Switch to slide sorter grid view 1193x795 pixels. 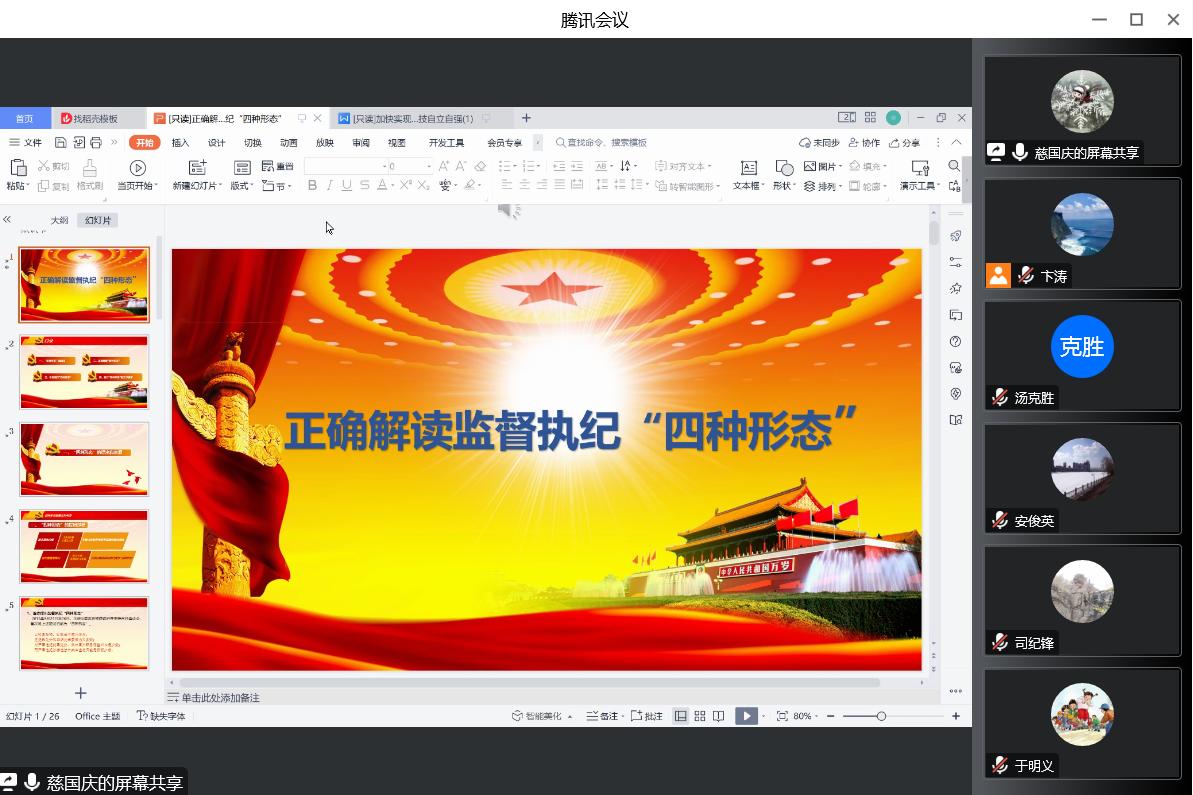(700, 716)
